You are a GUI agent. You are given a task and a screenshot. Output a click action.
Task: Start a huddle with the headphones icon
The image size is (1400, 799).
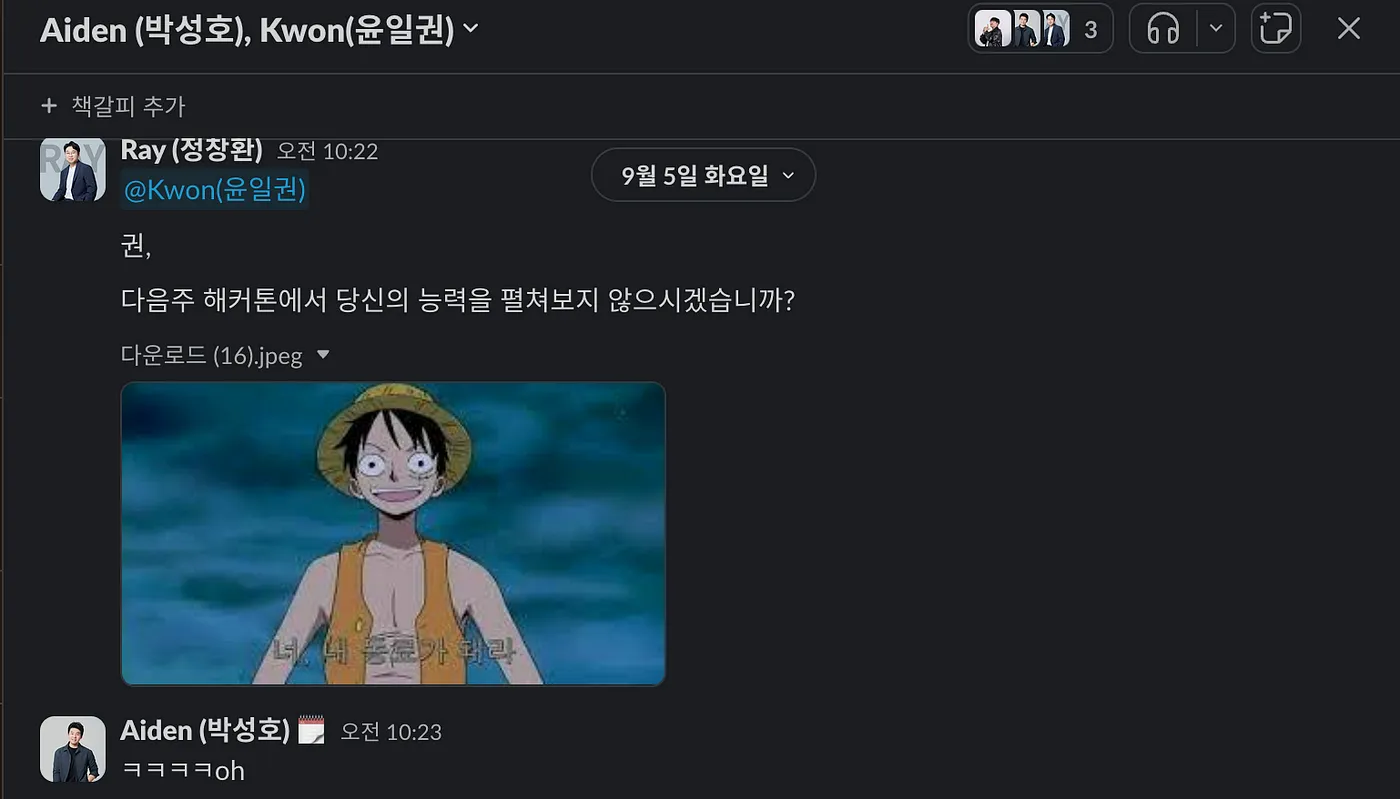(1163, 29)
